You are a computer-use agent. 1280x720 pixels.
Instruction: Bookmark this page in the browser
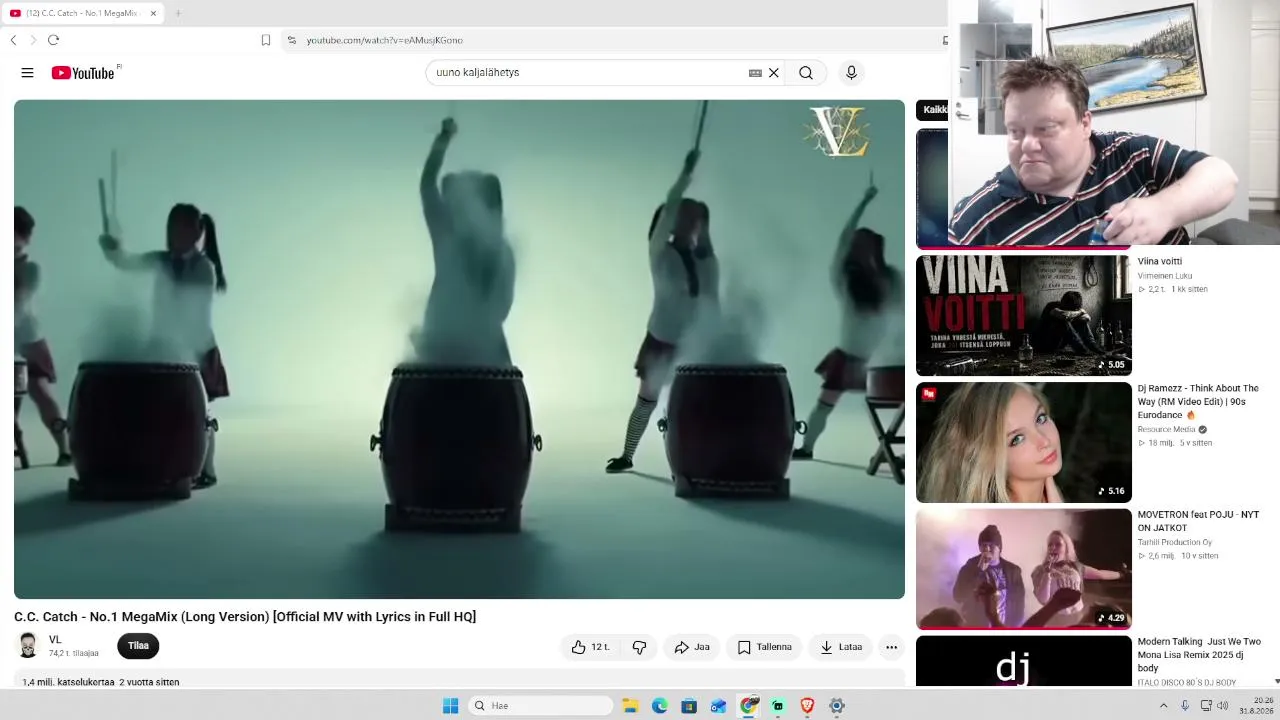click(266, 40)
